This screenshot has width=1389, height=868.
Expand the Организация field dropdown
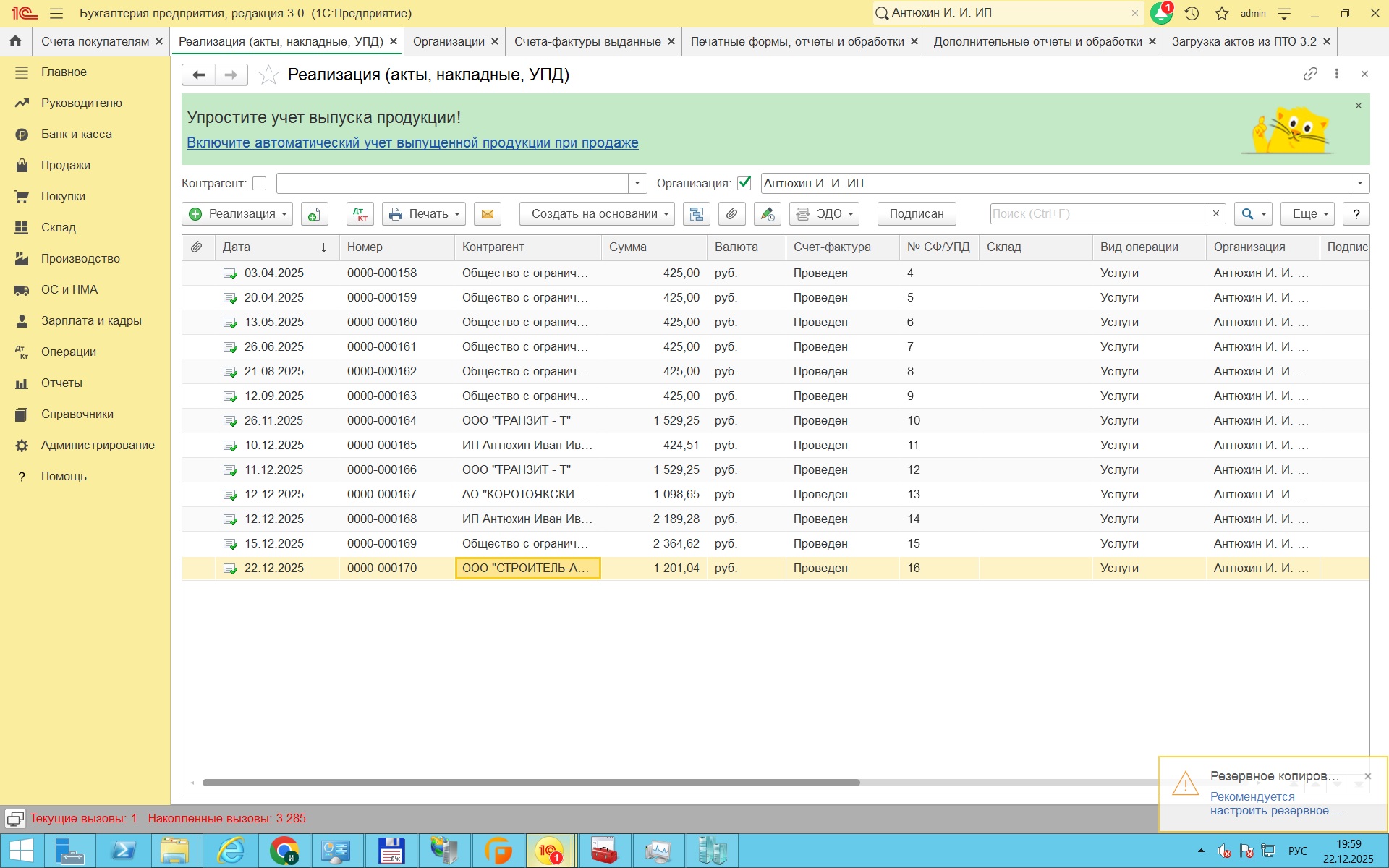pos(1360,183)
